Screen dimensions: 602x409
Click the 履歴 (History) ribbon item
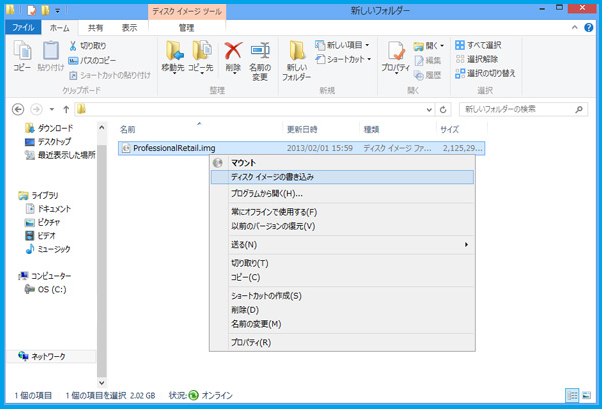click(428, 75)
